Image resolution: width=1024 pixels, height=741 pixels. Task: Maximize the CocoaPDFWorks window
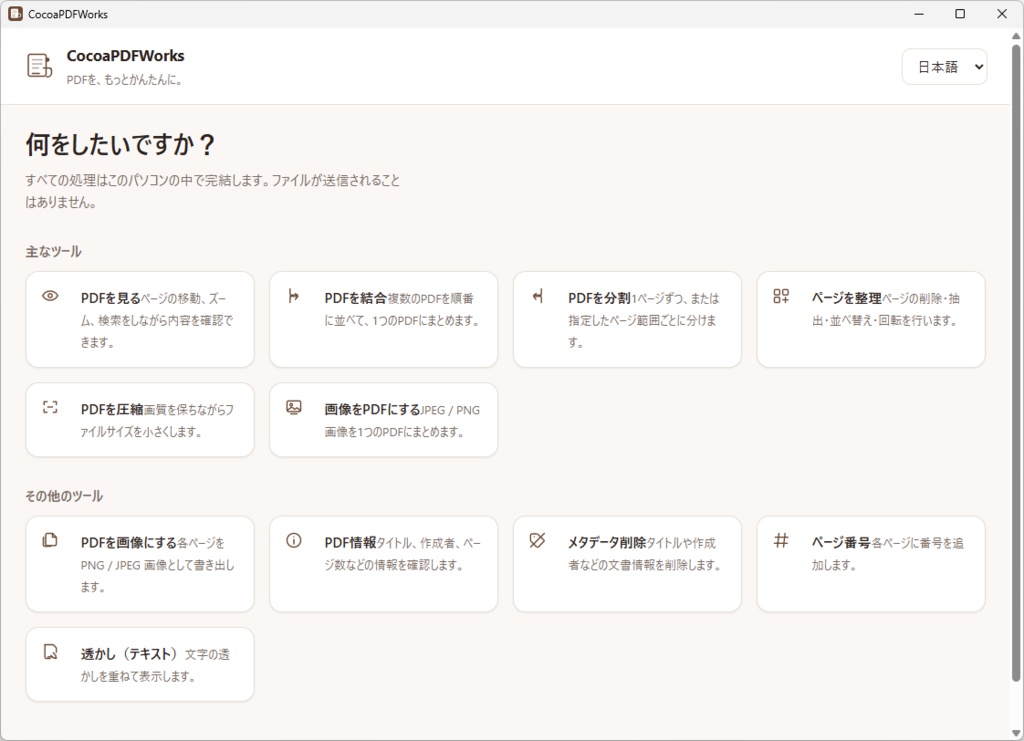tap(960, 14)
